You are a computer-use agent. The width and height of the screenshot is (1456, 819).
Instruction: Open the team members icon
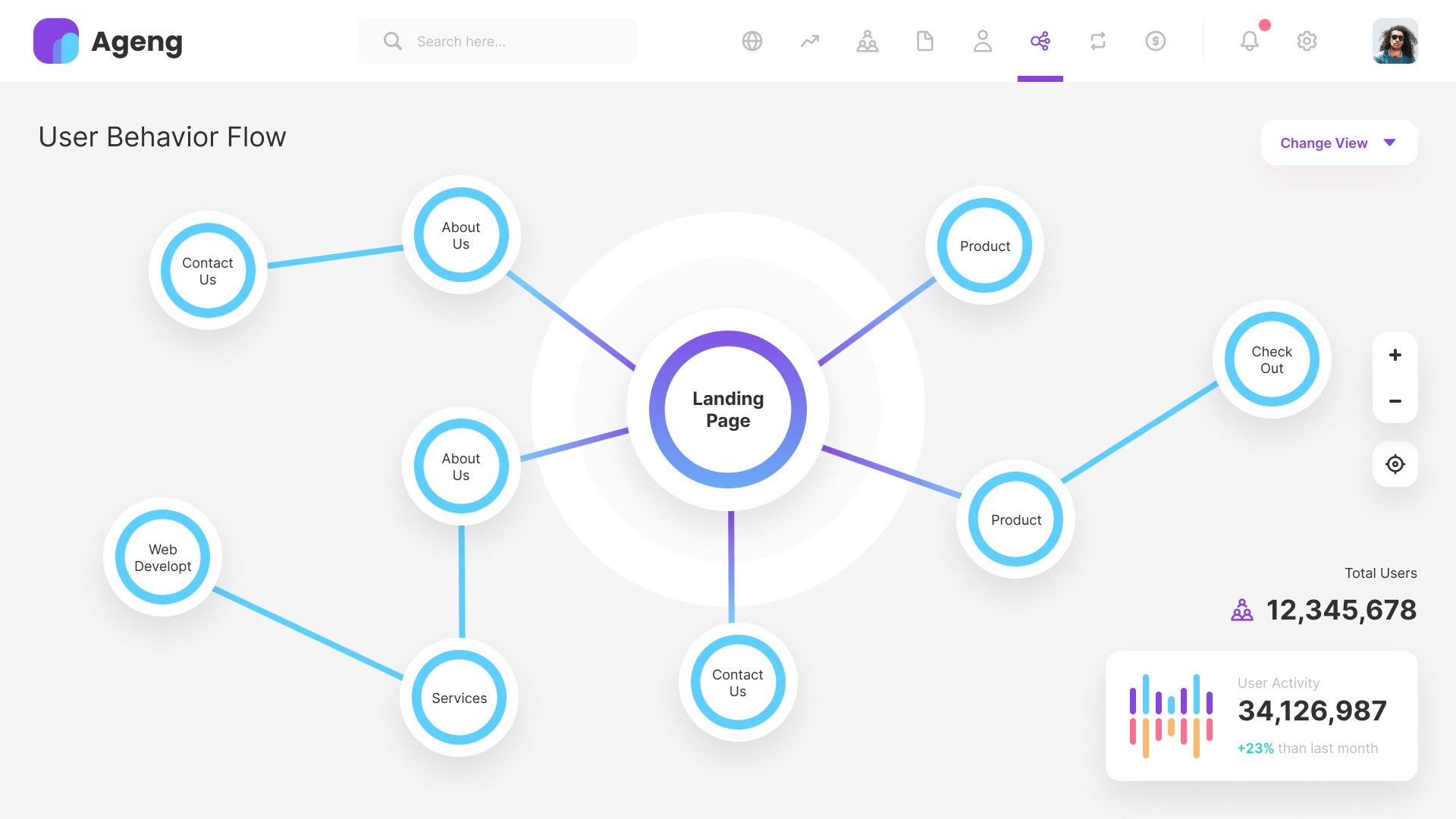click(x=867, y=41)
